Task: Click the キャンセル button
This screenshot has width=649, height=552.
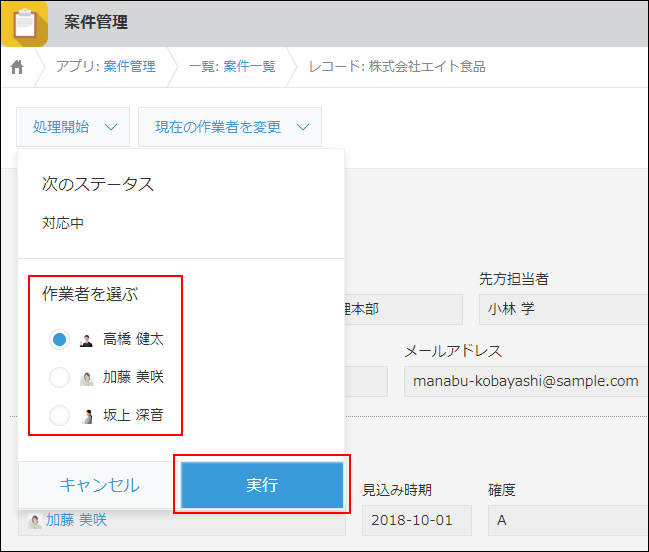Action: tap(99, 485)
